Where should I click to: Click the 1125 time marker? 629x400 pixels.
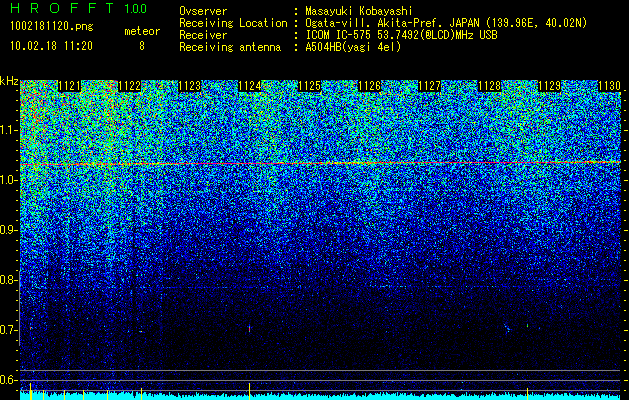tap(310, 86)
